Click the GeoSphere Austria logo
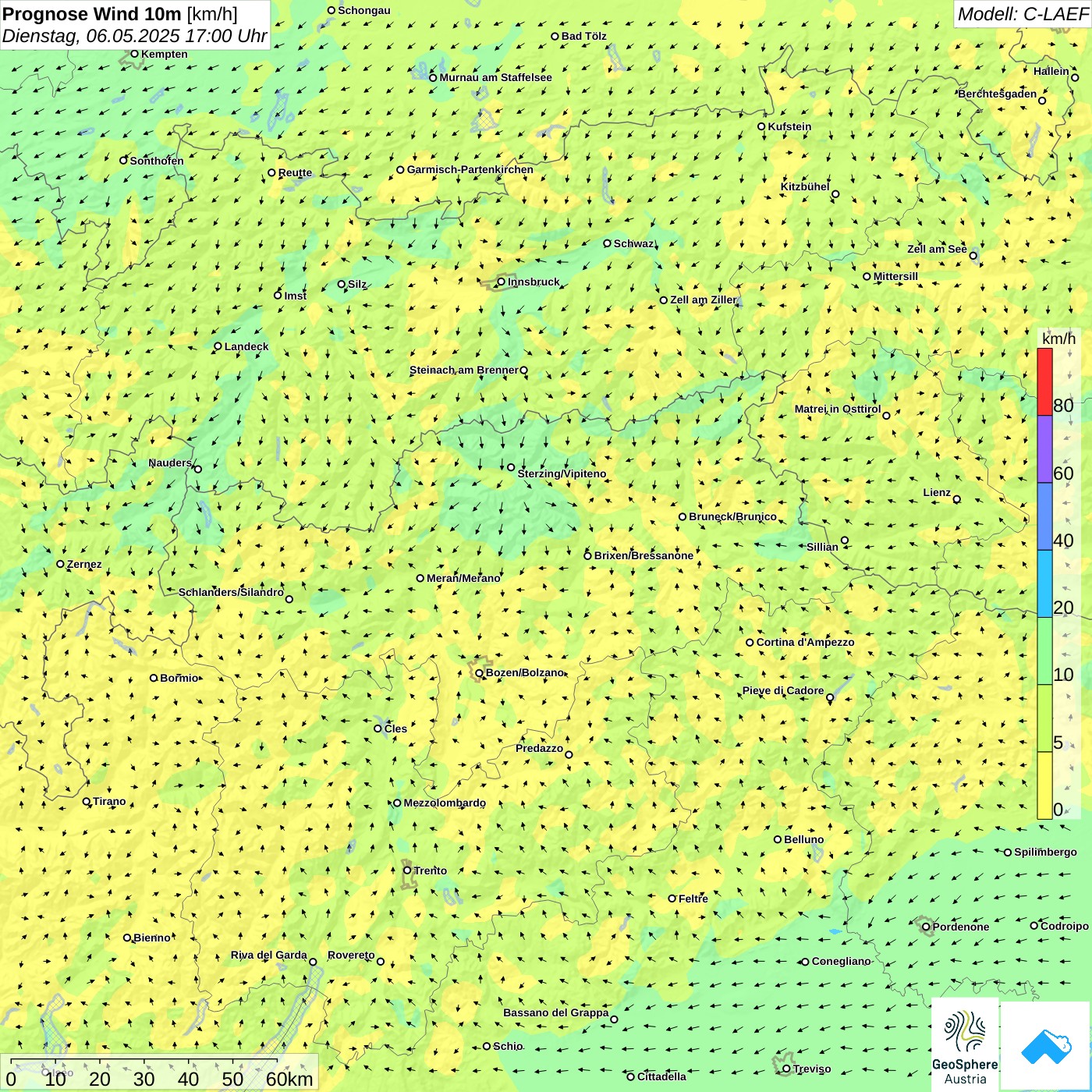The width and height of the screenshot is (1092, 1092). click(x=965, y=1044)
